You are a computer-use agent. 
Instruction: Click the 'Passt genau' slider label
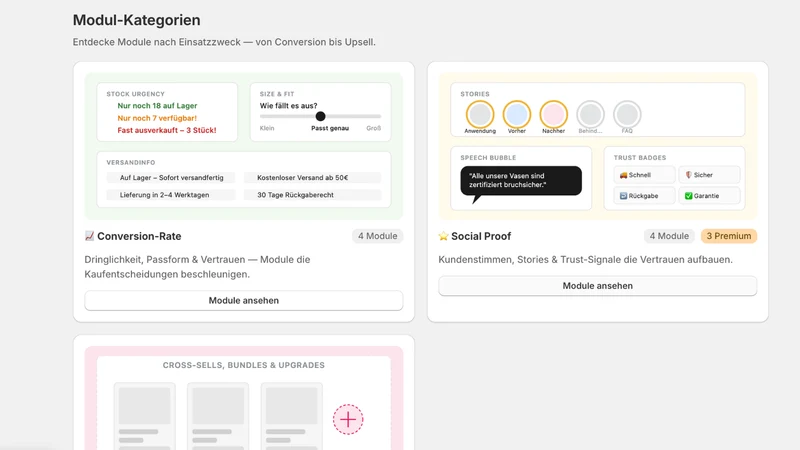330,128
